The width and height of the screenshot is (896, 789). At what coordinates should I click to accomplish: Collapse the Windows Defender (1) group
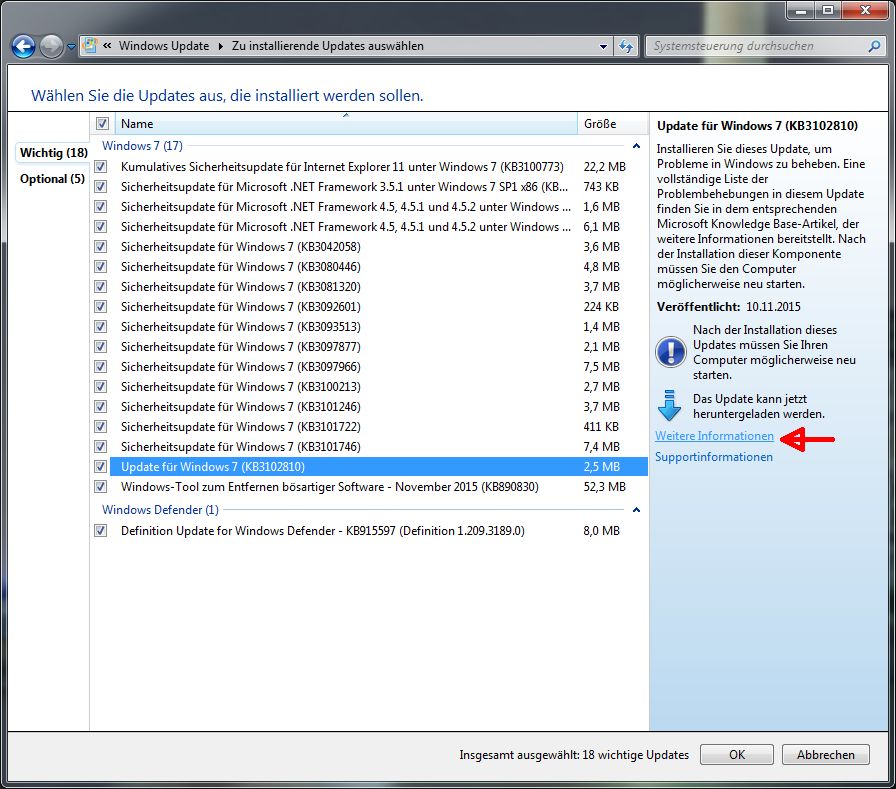coord(637,510)
